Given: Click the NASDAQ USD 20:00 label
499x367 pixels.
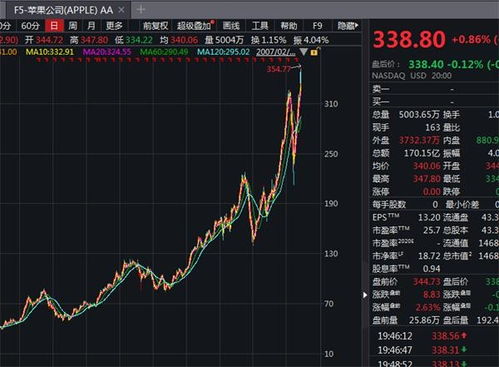Looking at the screenshot, I should tap(412, 76).
